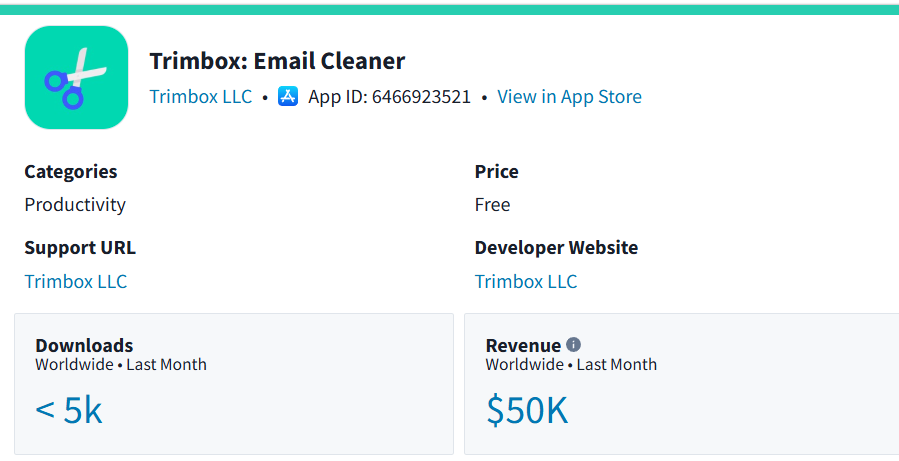The height and width of the screenshot is (461, 899).
Task: Click the Categories label
Action: [71, 171]
